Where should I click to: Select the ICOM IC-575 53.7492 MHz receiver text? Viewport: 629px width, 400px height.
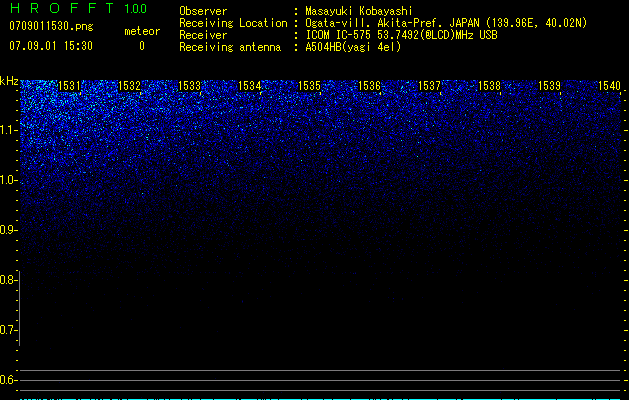[x=401, y=35]
